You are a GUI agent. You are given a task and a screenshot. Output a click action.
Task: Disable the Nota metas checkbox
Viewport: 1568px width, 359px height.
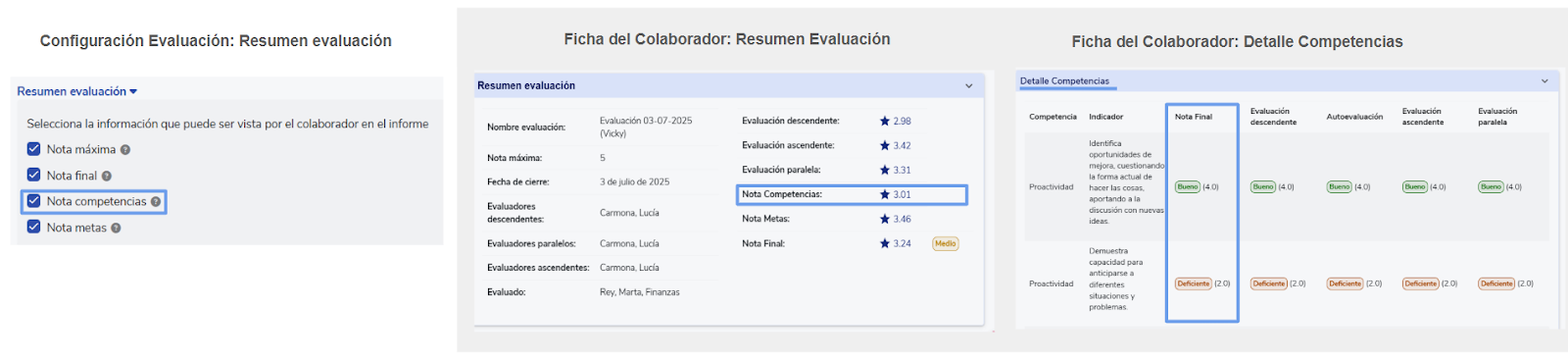[x=34, y=228]
